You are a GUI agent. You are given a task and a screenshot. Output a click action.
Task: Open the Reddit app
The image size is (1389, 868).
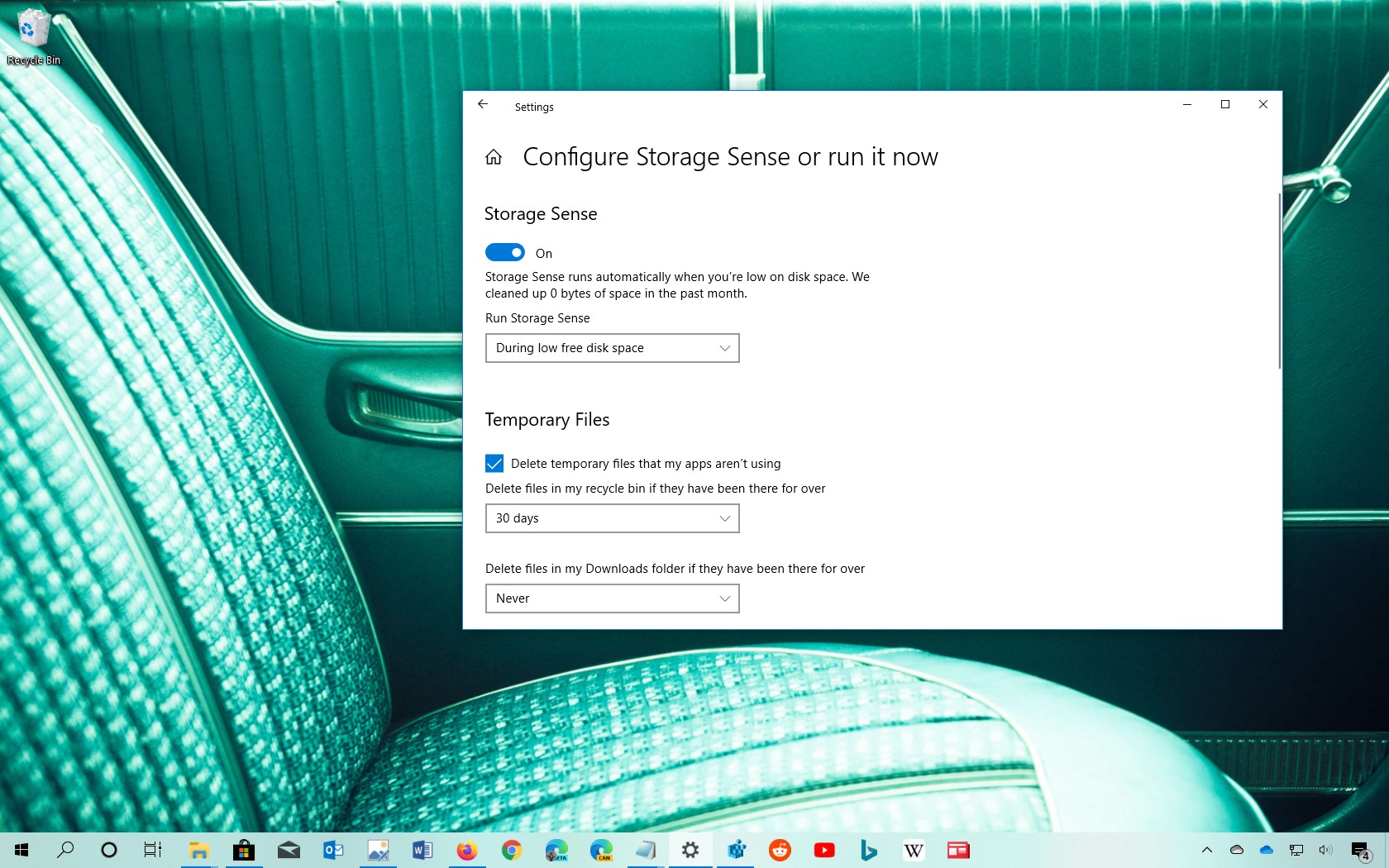779,850
